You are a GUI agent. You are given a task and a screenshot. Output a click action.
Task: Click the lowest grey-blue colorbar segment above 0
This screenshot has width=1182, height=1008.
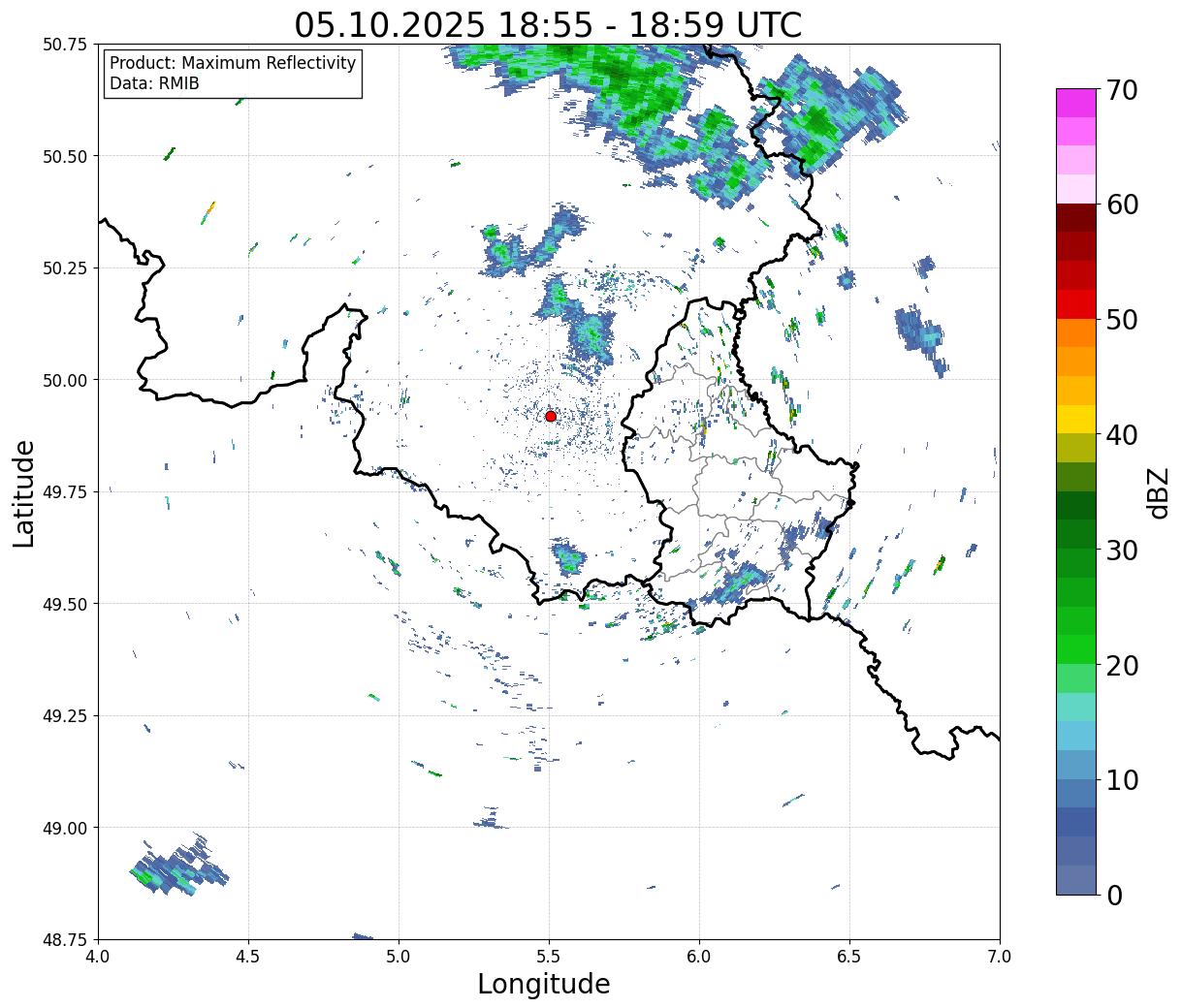click(1076, 880)
